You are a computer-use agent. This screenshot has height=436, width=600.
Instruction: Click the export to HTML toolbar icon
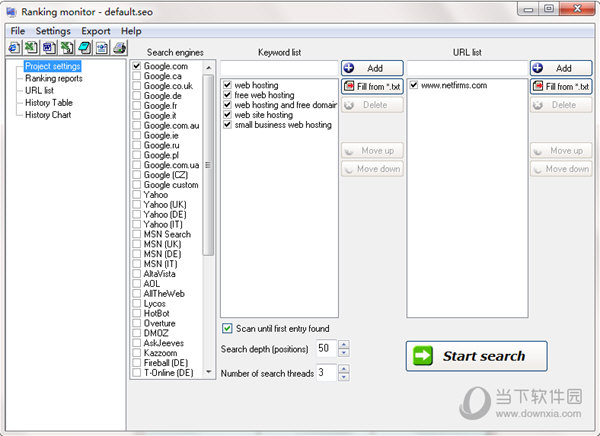click(x=14, y=48)
